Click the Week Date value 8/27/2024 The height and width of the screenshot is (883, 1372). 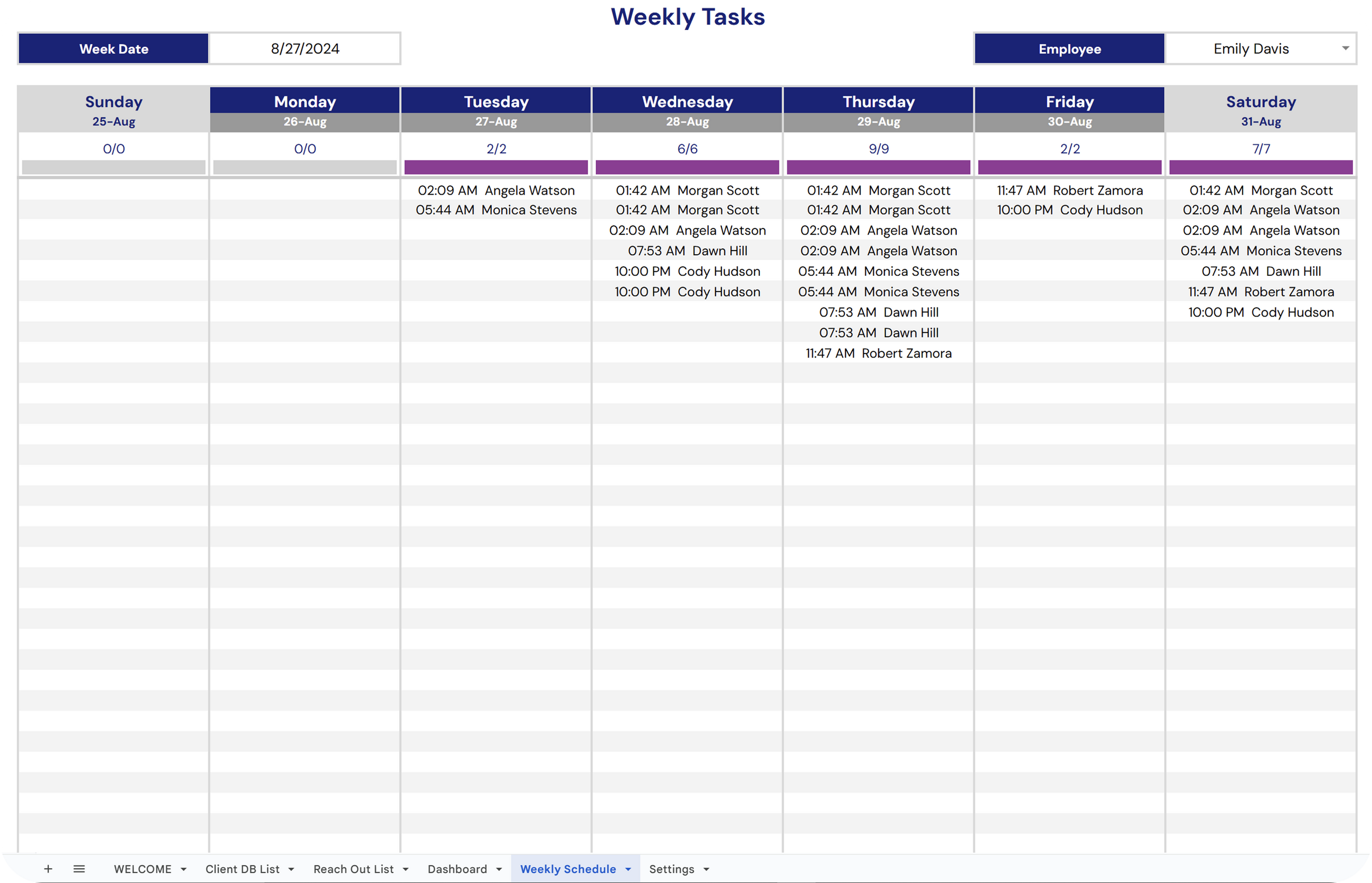pyautogui.click(x=304, y=49)
